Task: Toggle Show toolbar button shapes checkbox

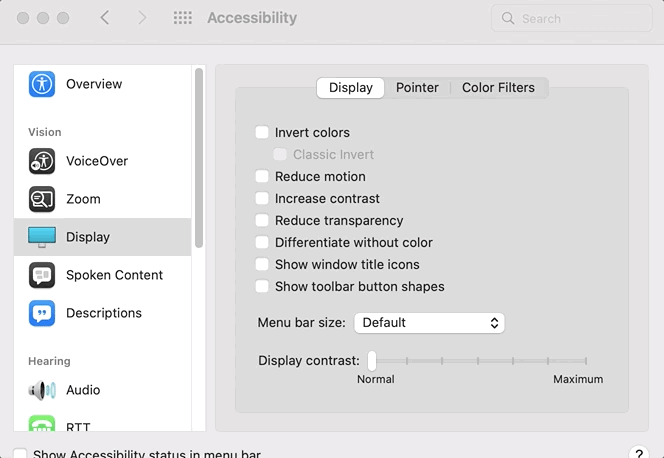Action: [262, 286]
